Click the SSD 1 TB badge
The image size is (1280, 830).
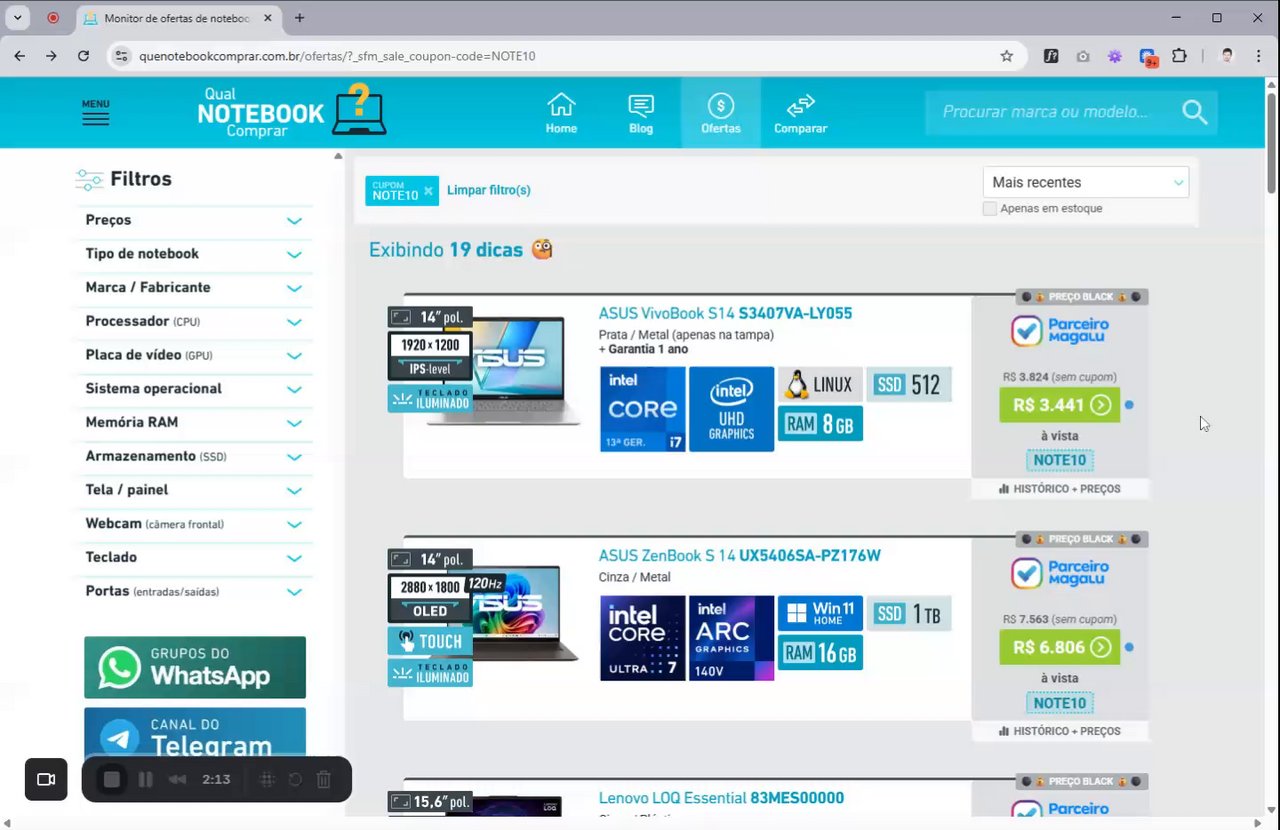(909, 613)
